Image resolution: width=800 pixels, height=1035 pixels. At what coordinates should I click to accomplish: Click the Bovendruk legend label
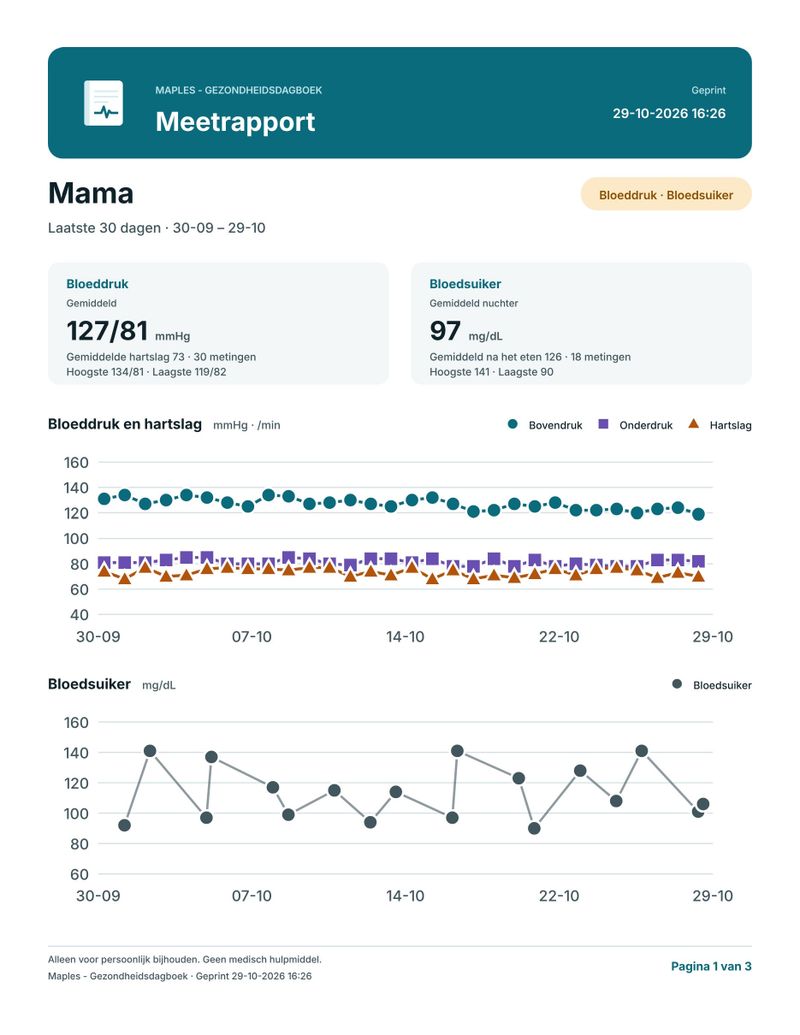click(555, 425)
